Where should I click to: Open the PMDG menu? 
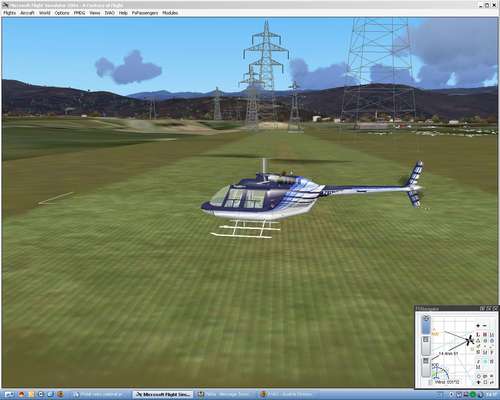[80, 13]
